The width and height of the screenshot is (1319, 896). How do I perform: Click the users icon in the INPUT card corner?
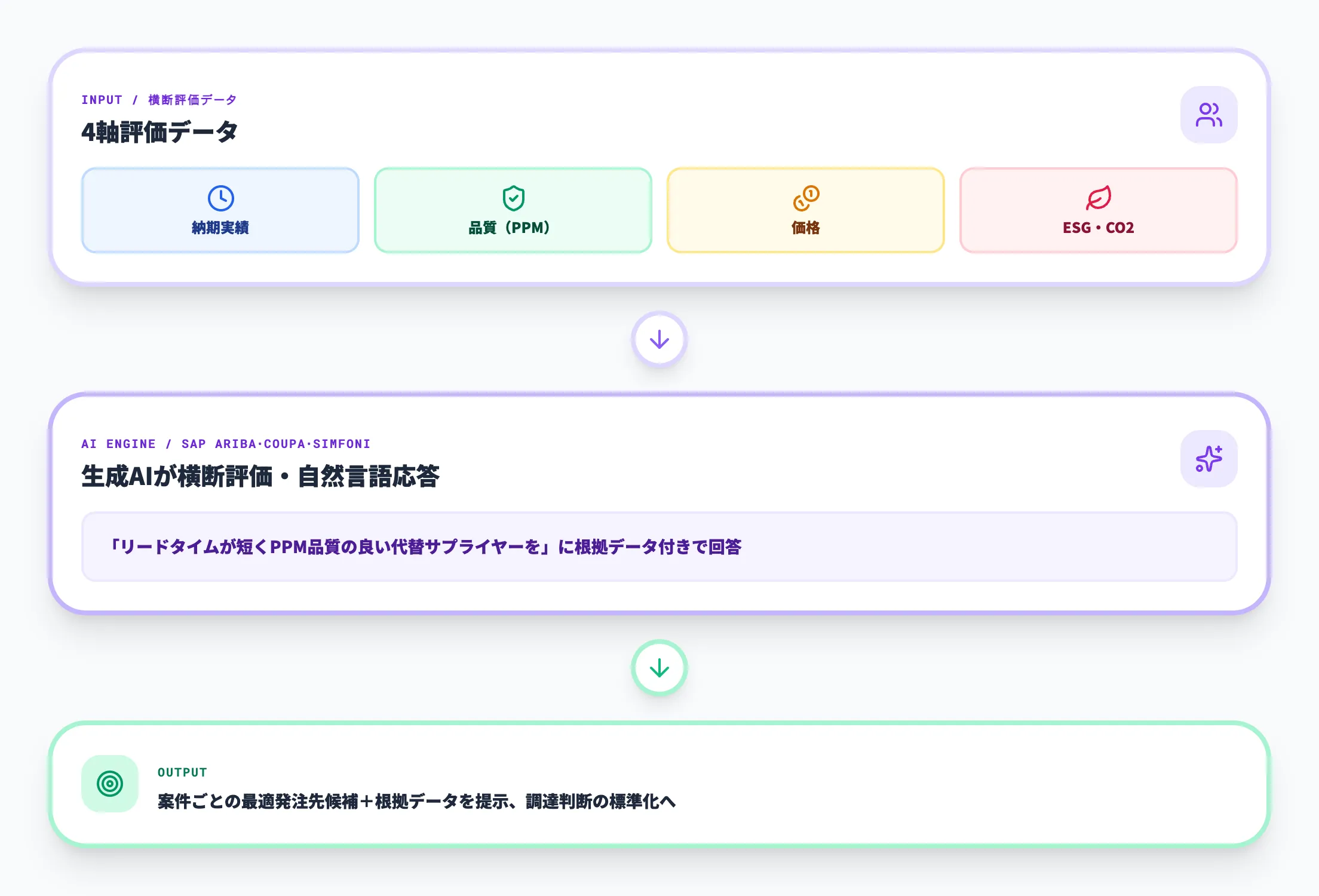[x=1208, y=115]
